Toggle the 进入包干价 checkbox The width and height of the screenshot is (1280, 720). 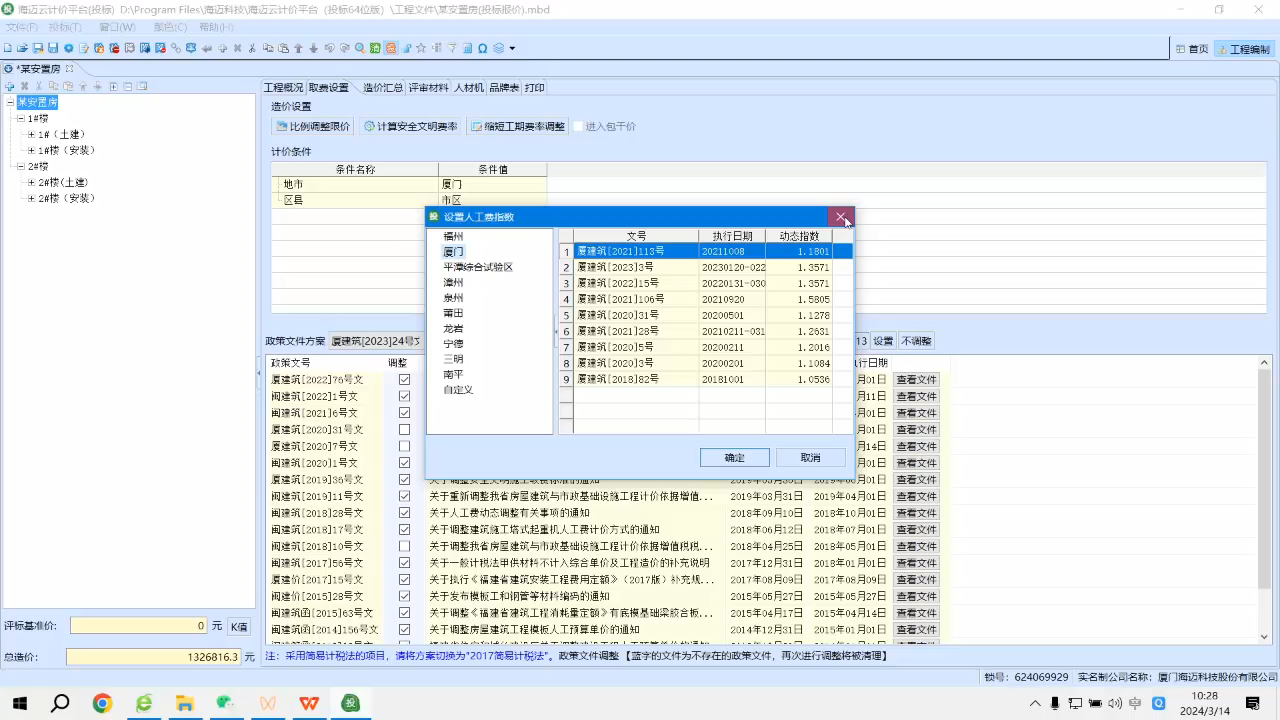point(578,126)
